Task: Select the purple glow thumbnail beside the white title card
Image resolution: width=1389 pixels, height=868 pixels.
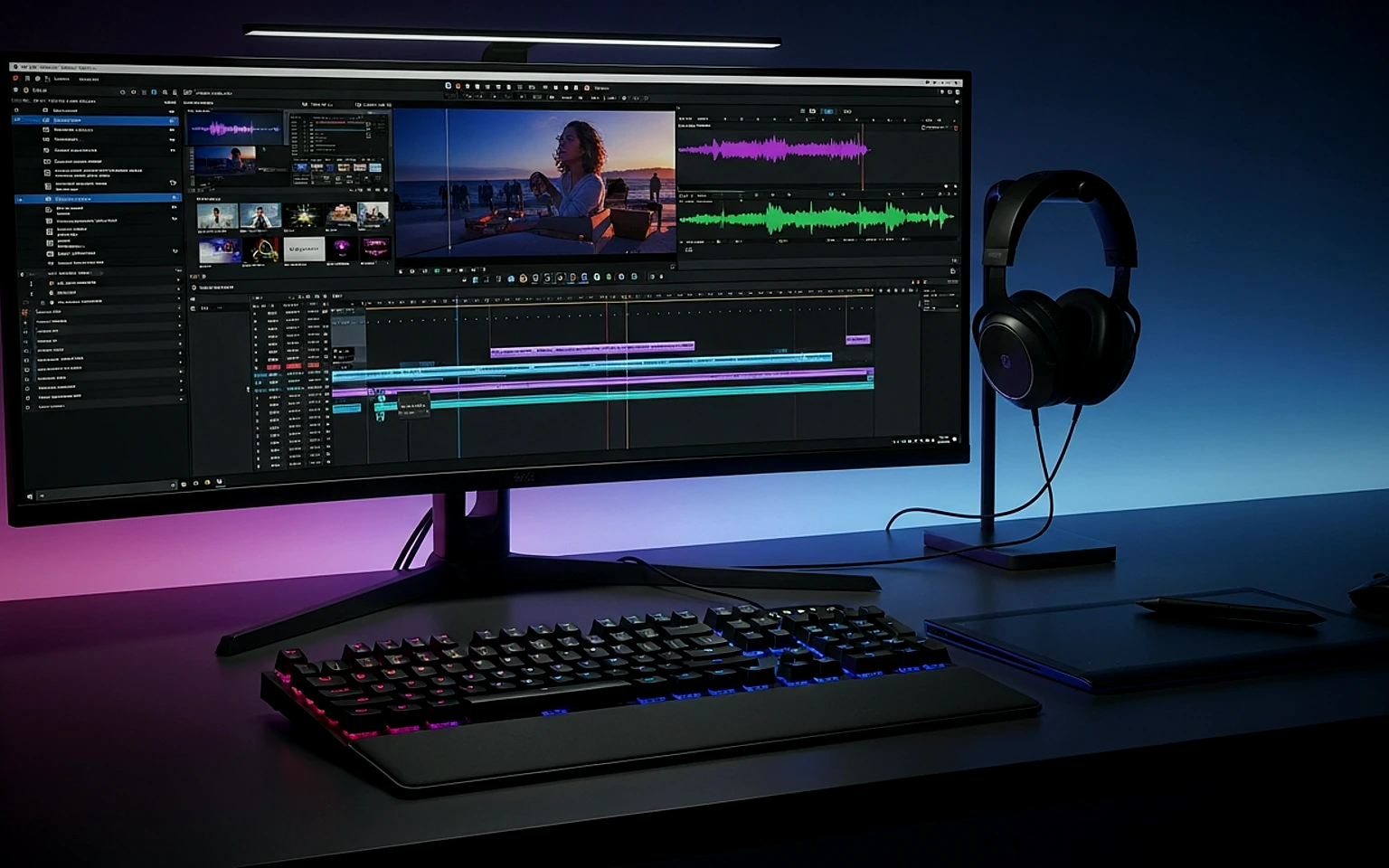Action: (342, 248)
